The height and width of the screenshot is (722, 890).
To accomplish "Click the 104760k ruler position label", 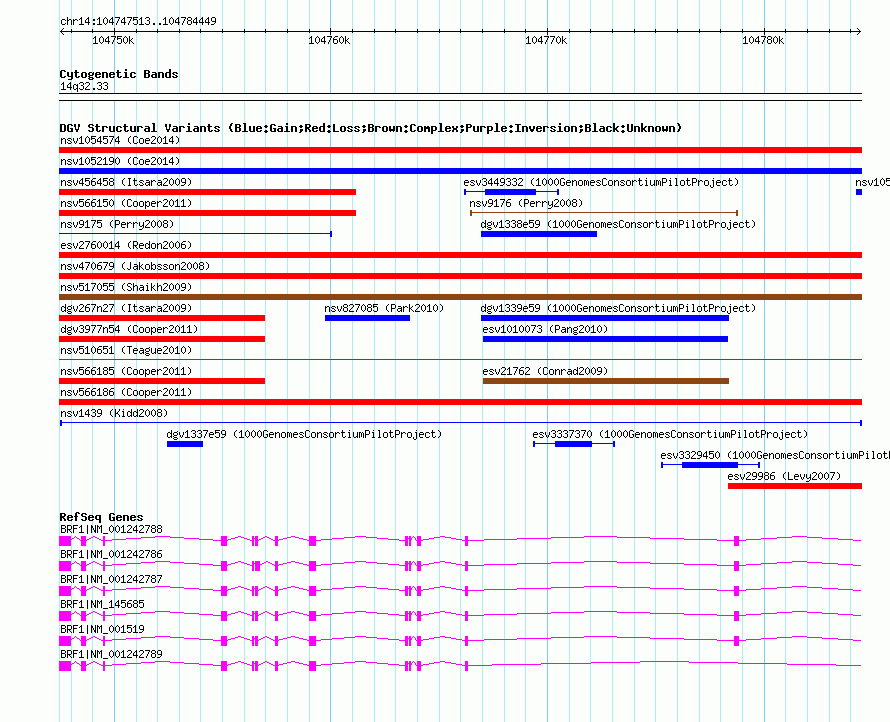I will (x=329, y=40).
